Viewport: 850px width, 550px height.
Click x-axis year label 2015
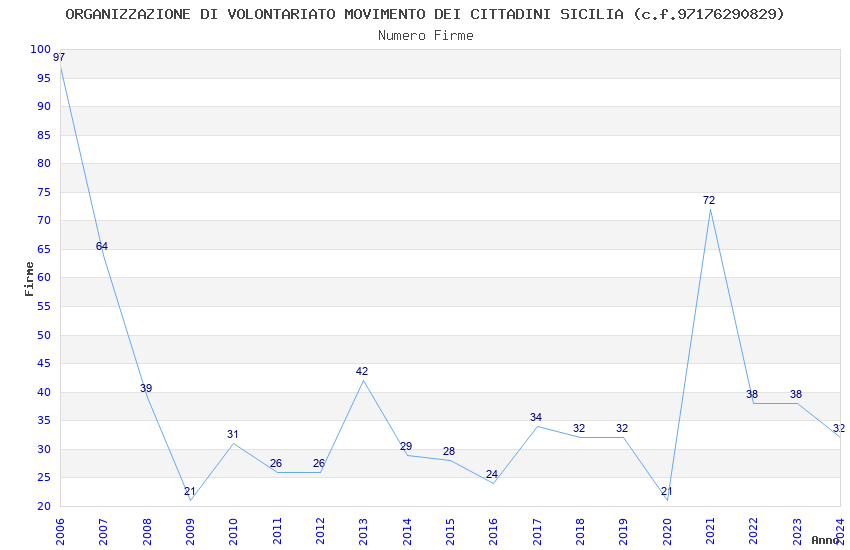click(450, 531)
